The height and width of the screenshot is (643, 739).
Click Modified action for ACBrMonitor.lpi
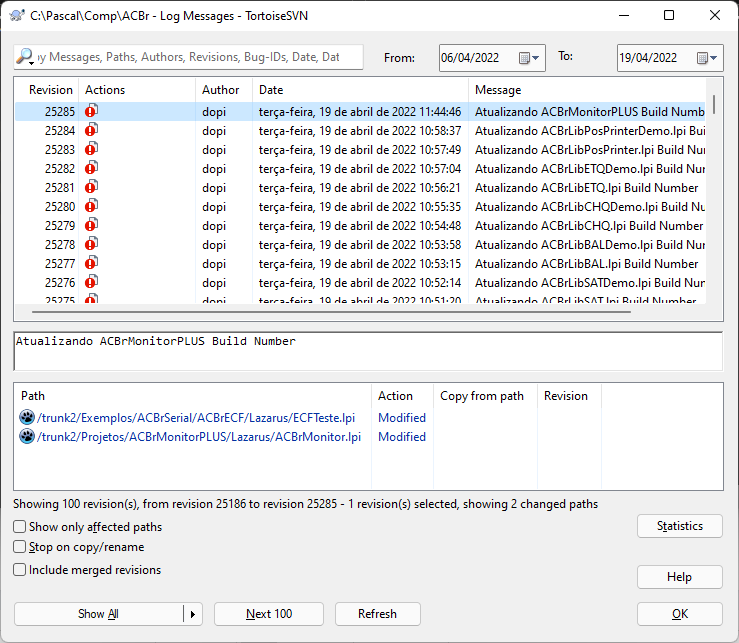point(402,437)
